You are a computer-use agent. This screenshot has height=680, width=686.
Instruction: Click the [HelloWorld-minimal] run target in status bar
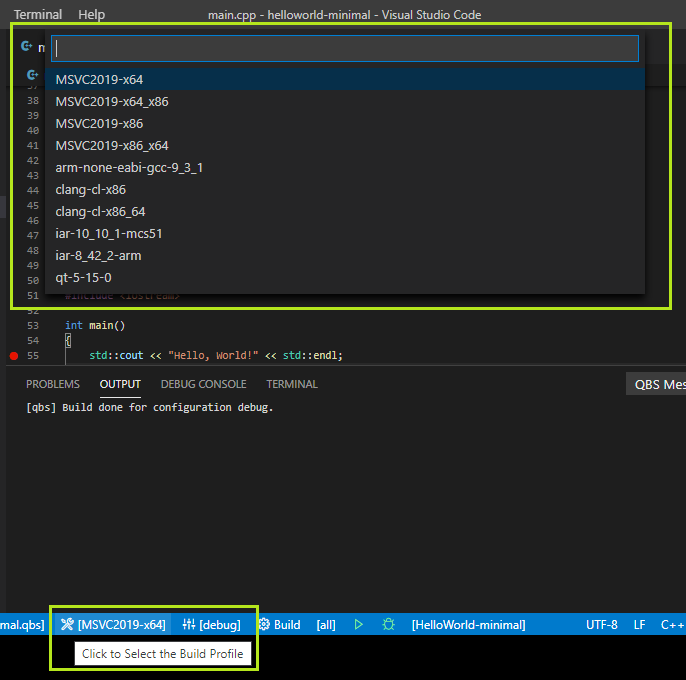tap(468, 625)
